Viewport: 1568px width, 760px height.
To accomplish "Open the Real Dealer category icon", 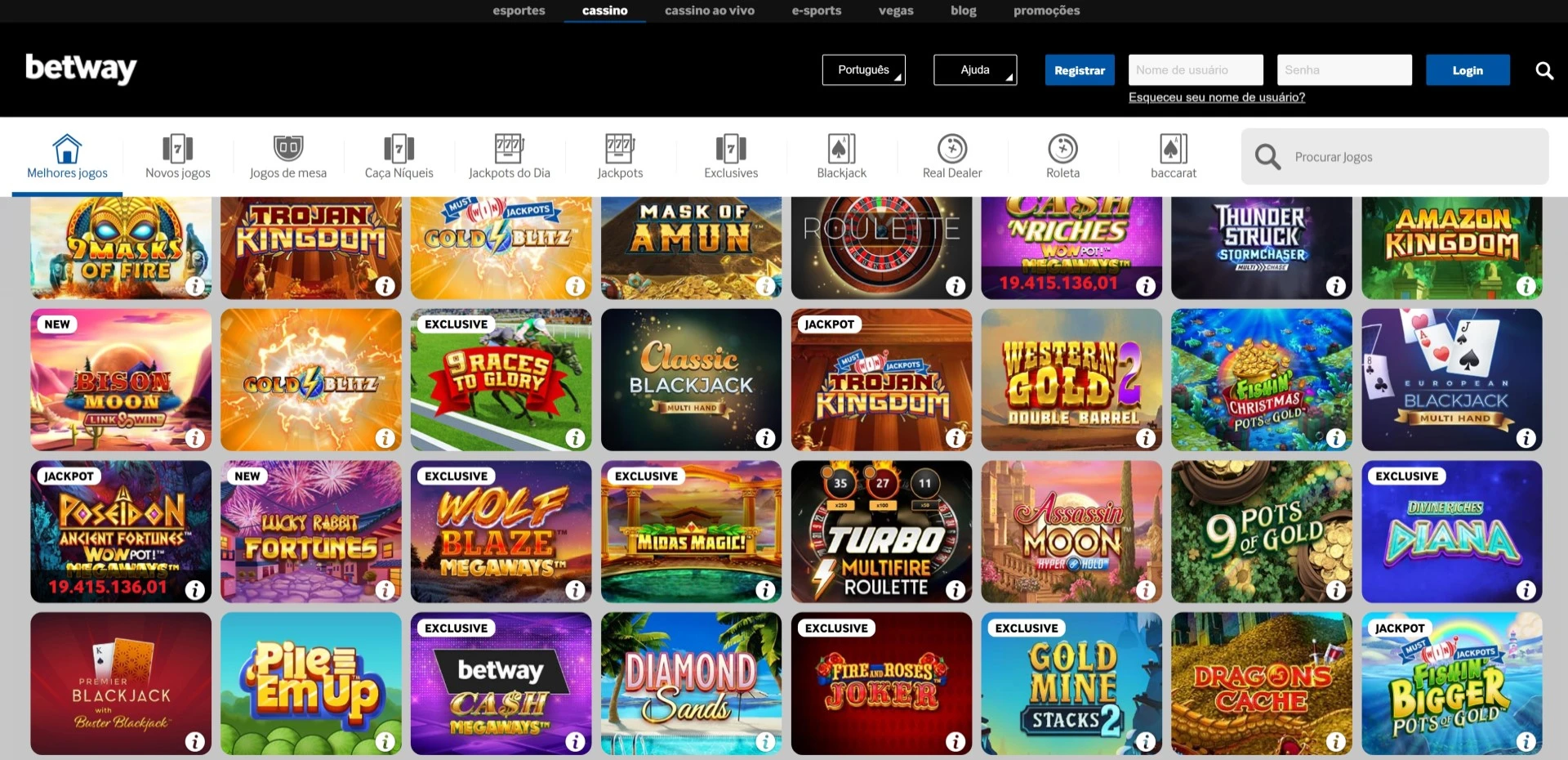I will [x=952, y=149].
